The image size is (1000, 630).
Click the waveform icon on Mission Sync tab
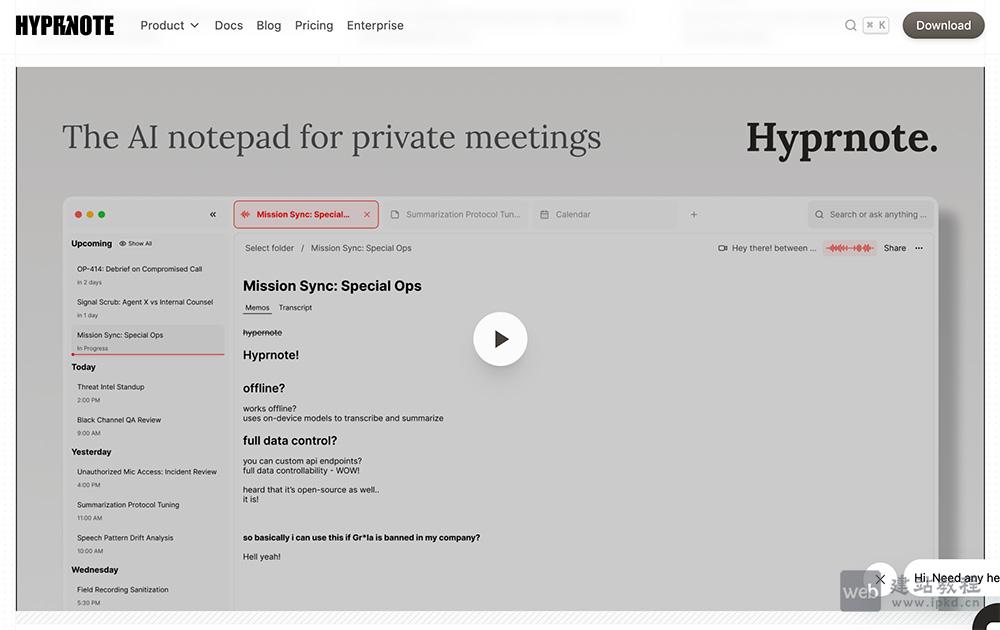[244, 213]
